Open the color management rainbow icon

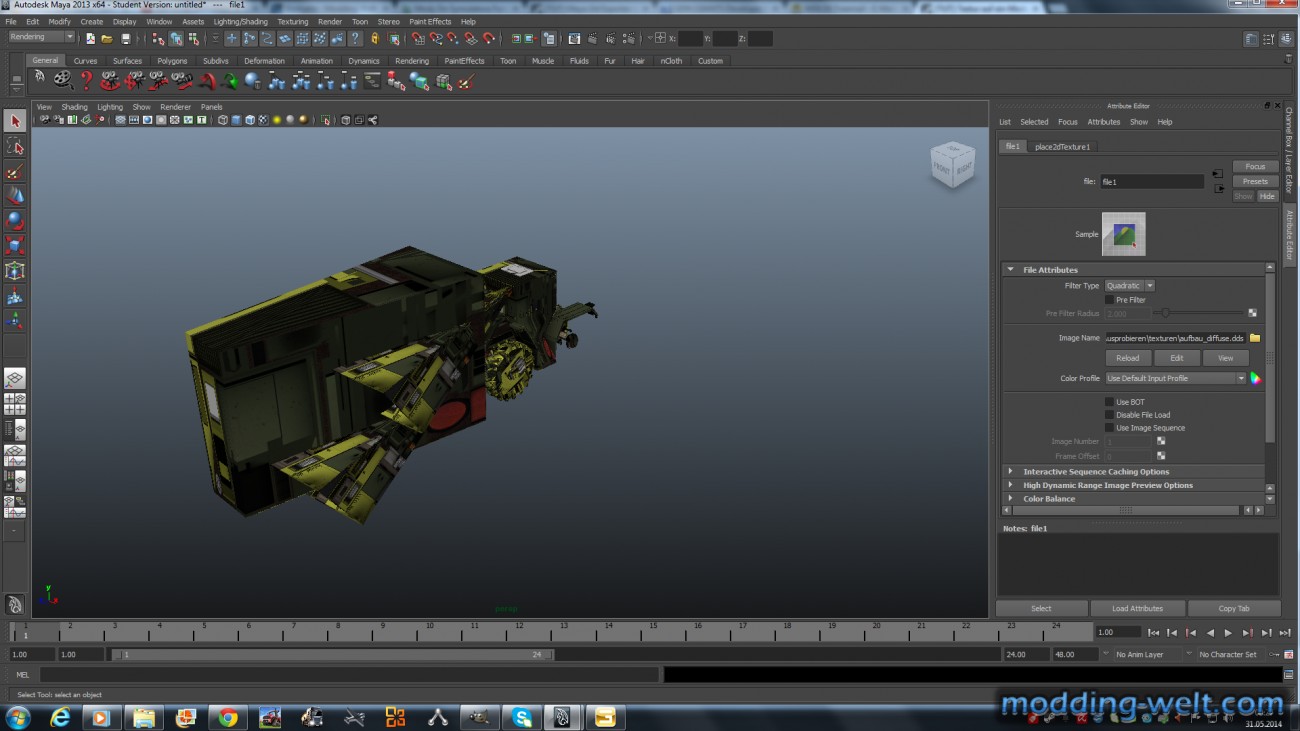1255,378
